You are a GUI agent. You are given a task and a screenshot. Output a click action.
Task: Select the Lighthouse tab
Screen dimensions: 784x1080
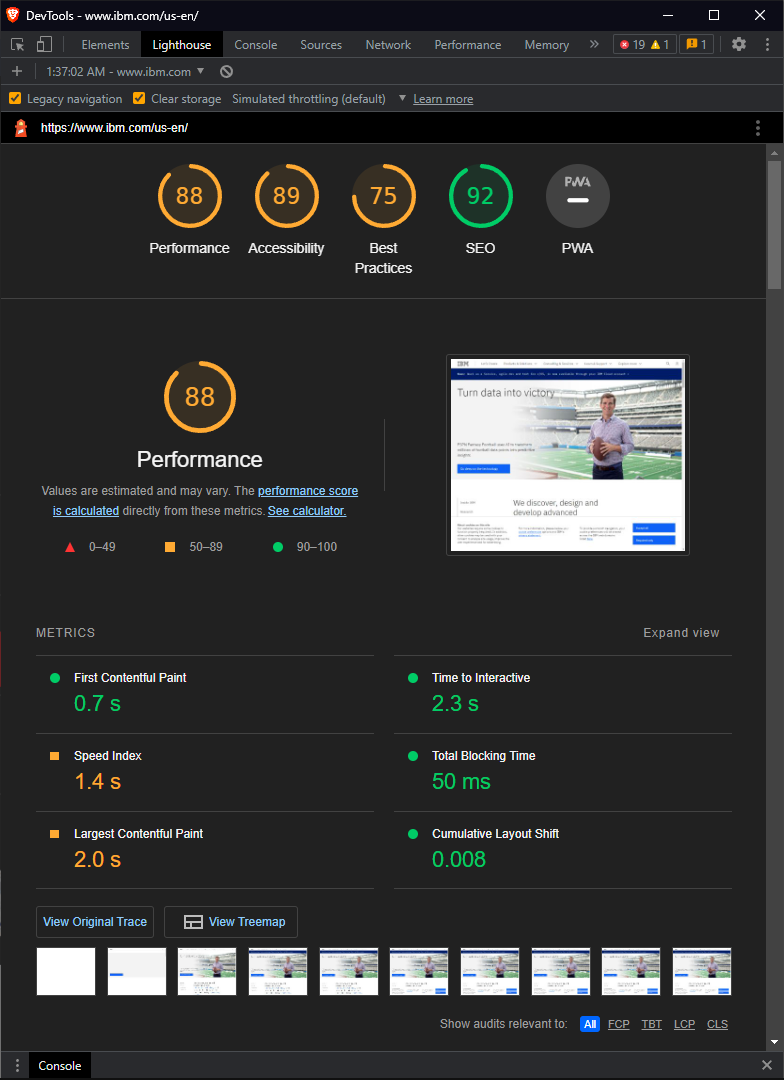[x=182, y=45]
